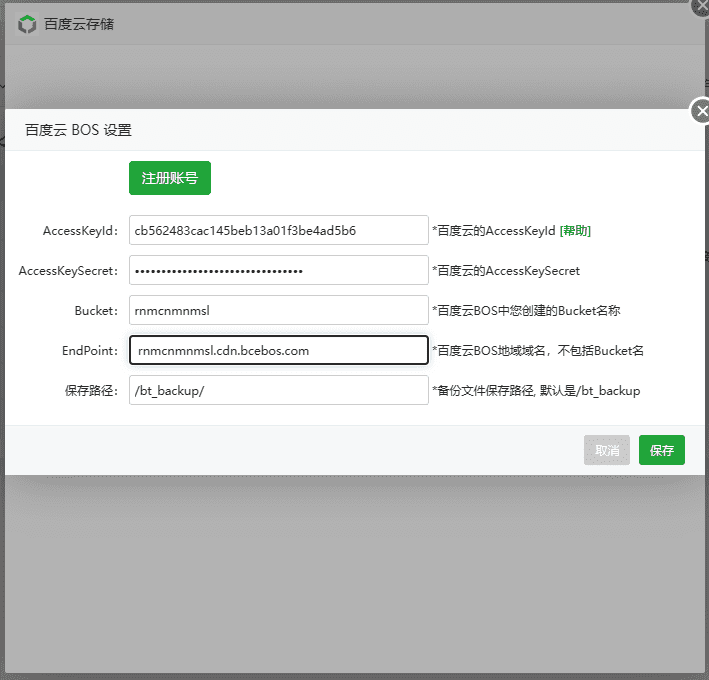This screenshot has height=680, width=709.
Task: Click the 取消 cancel button
Action: tap(607, 450)
